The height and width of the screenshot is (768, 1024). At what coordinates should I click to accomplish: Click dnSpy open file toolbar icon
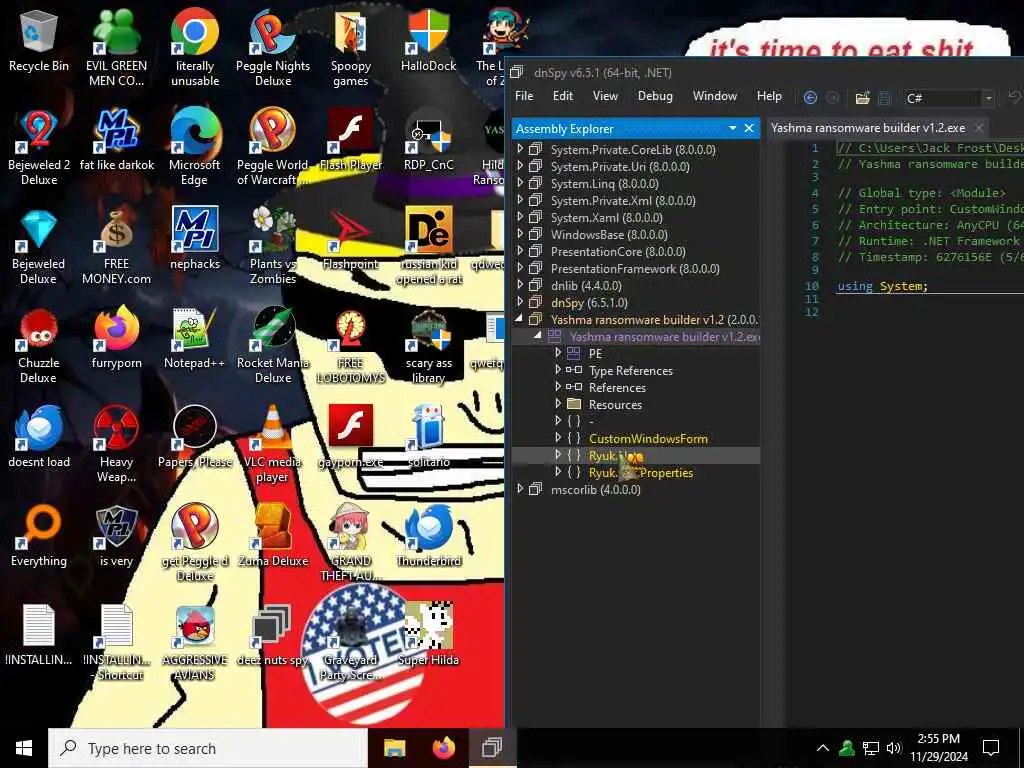point(863,98)
